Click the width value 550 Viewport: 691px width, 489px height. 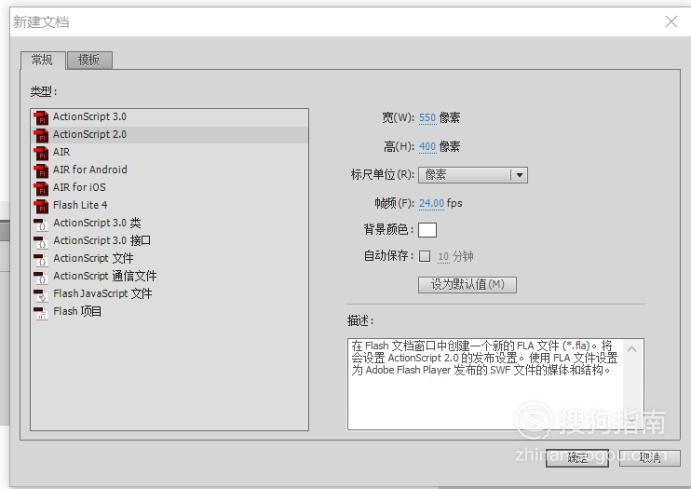tap(427, 118)
